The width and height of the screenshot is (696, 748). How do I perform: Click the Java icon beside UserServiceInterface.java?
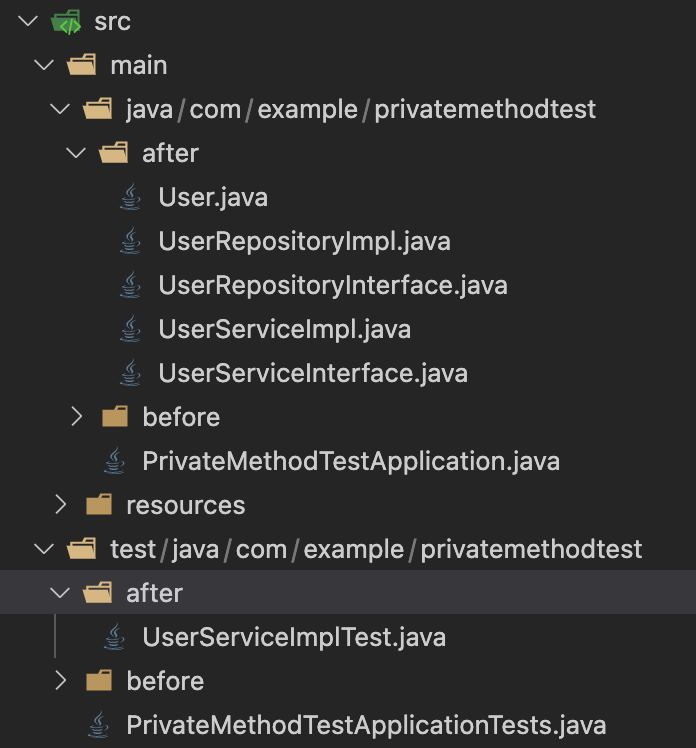point(131,373)
